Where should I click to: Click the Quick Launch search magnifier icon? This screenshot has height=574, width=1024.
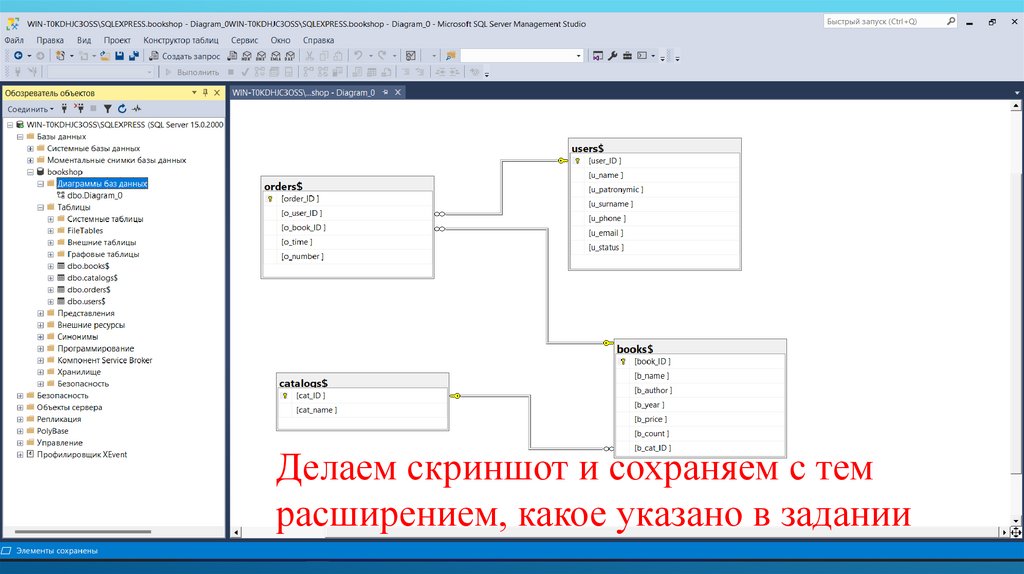(951, 22)
